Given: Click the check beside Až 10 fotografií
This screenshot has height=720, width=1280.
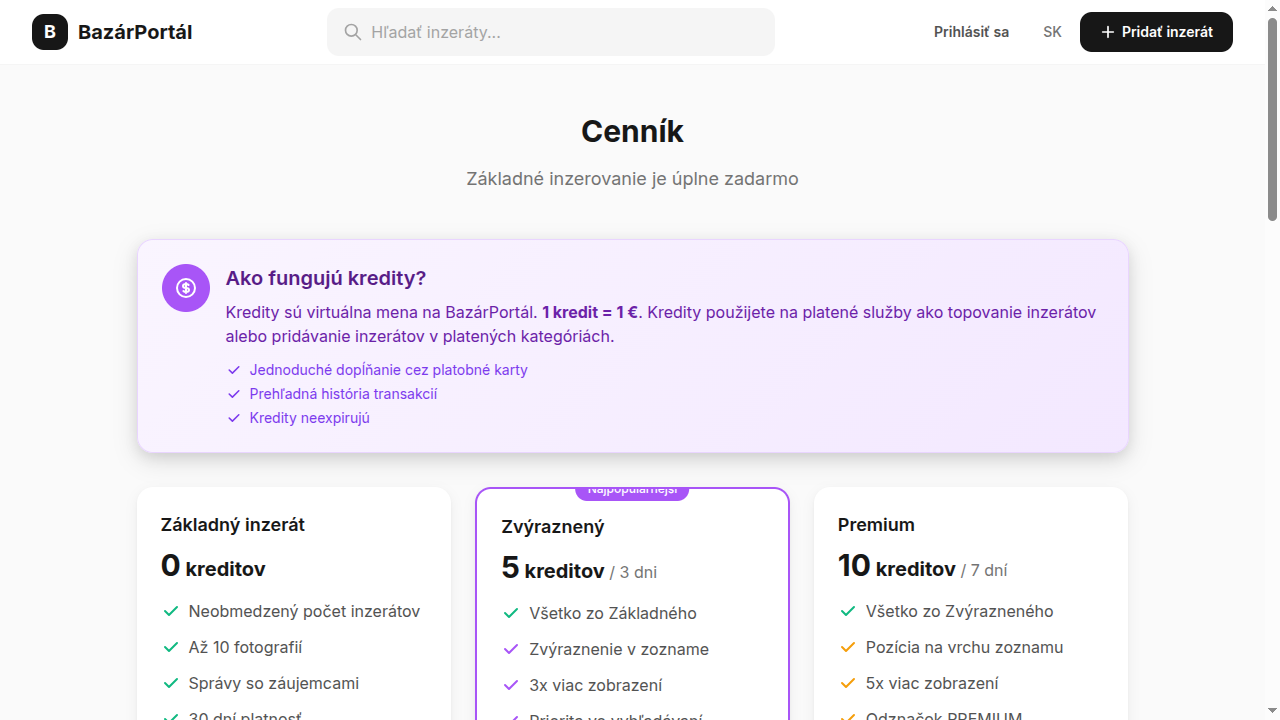Looking at the screenshot, I should [168, 647].
